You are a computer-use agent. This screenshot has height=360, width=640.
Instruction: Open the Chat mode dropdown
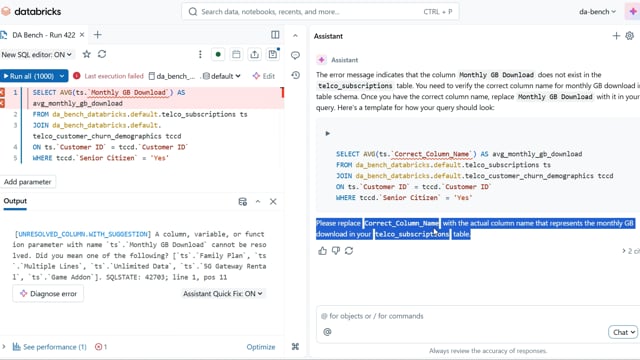point(623,332)
